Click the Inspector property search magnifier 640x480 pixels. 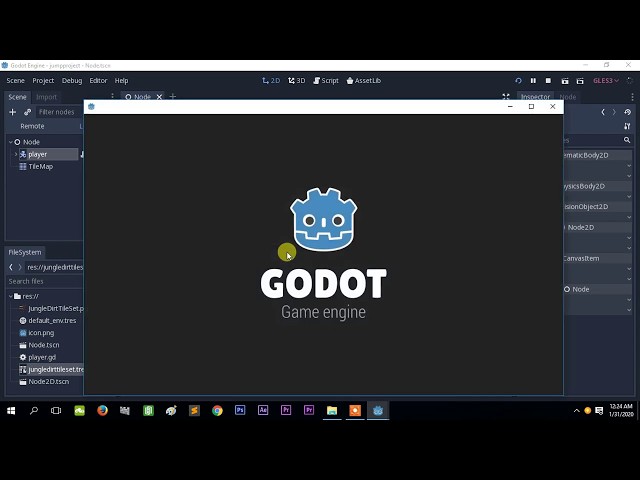pyautogui.click(x=627, y=140)
